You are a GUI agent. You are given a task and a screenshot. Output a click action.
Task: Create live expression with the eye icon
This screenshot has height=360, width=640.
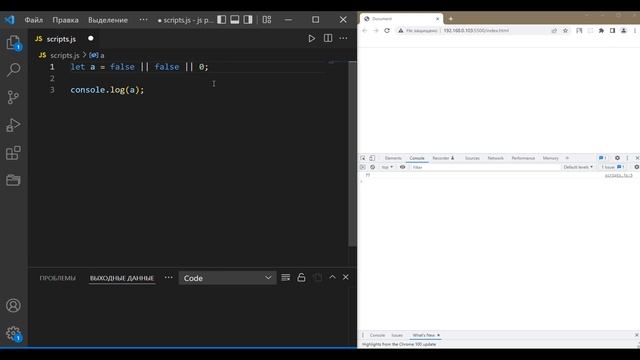pos(402,167)
